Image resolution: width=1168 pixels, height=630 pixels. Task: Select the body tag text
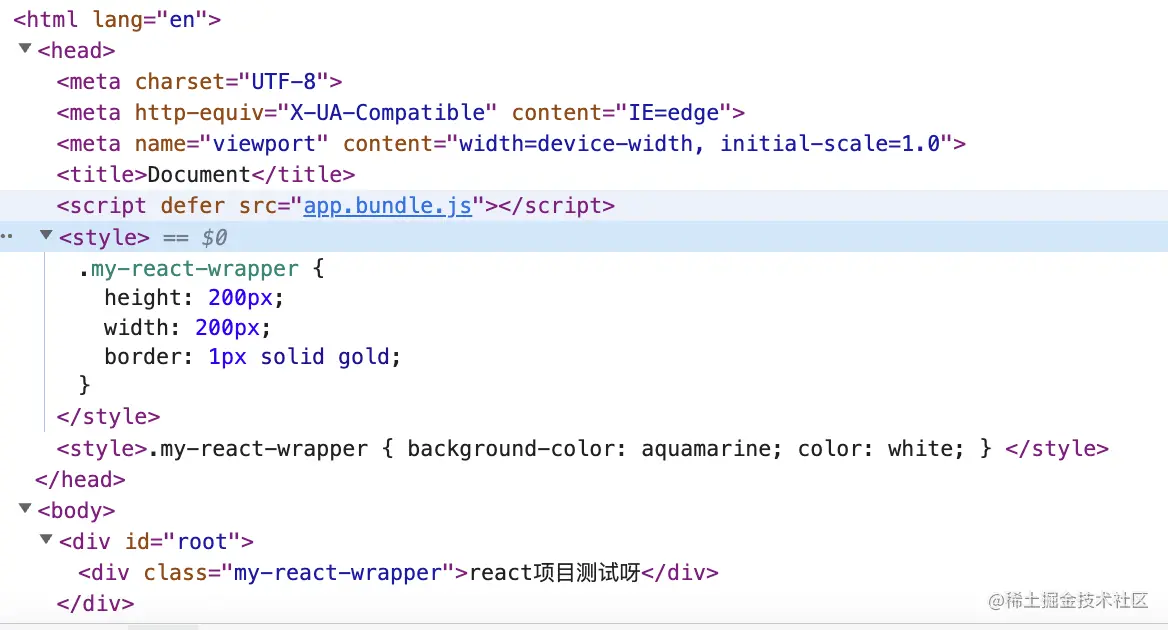[77, 511]
